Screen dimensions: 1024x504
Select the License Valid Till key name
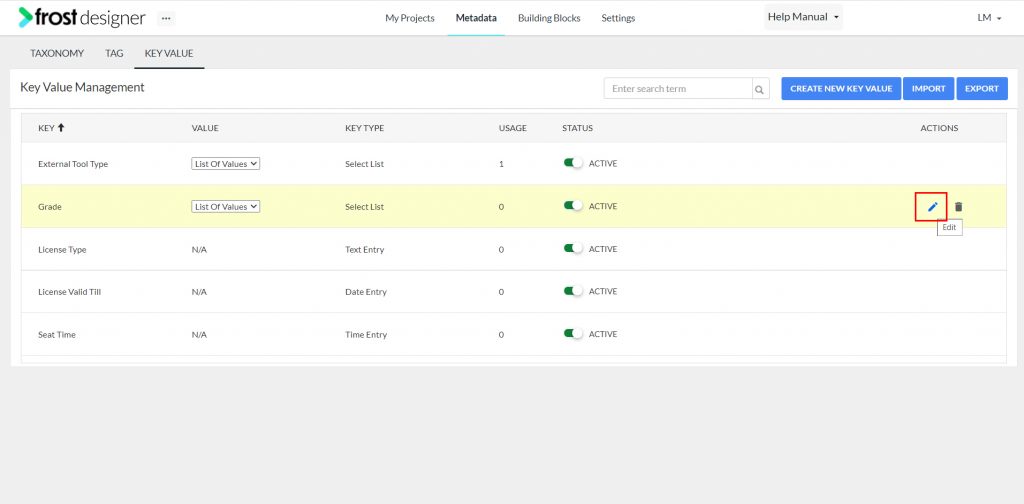pyautogui.click(x=69, y=292)
